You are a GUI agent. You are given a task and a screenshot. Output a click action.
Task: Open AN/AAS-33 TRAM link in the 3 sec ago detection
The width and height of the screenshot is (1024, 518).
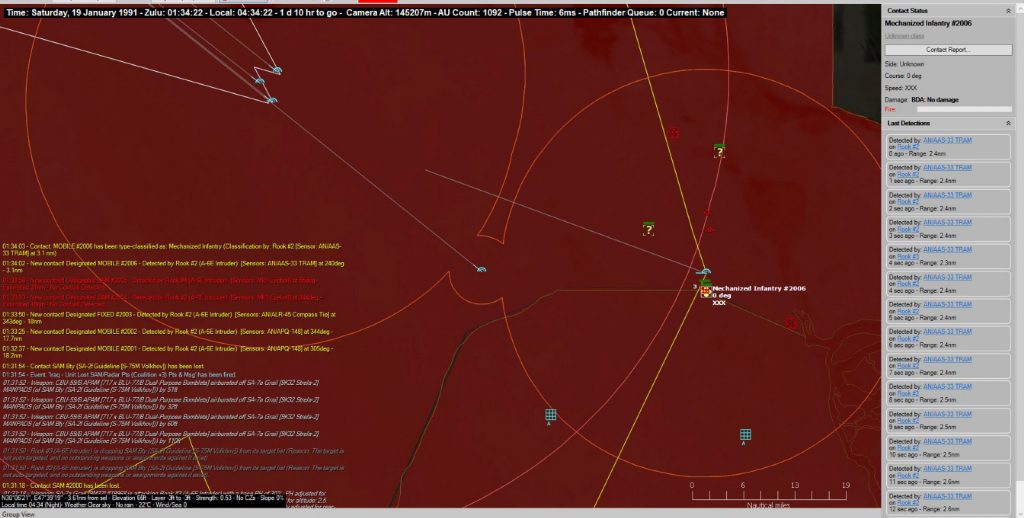pos(948,223)
